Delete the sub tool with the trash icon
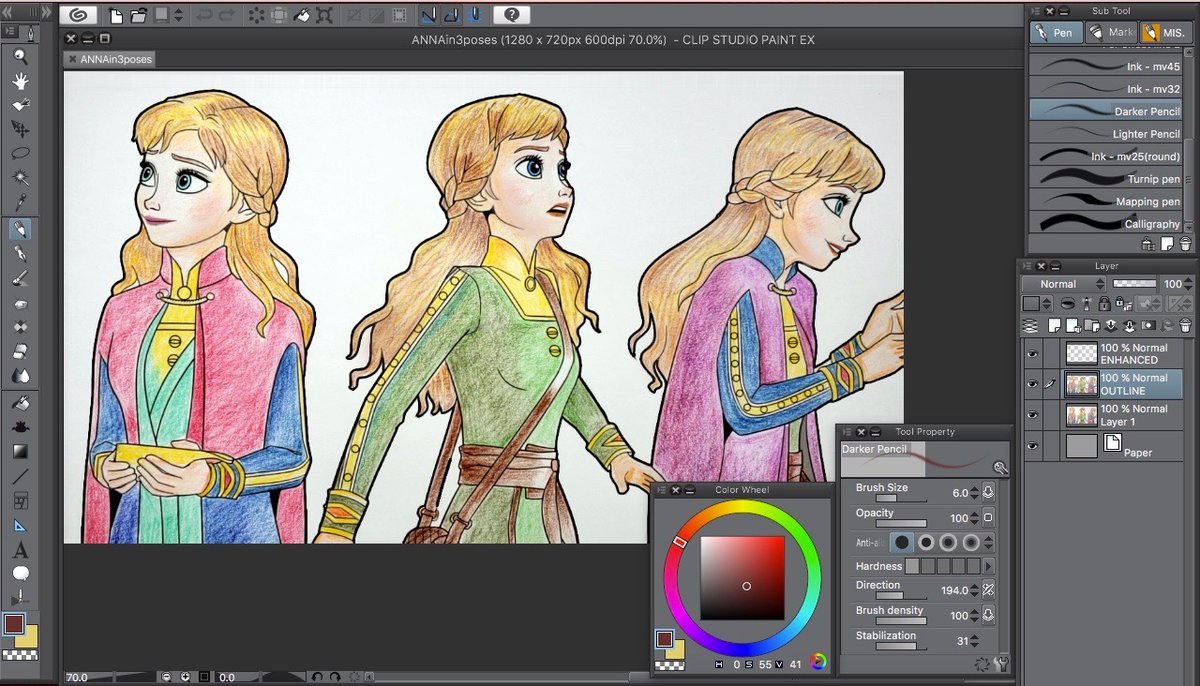Image resolution: width=1200 pixels, height=686 pixels. [1185, 243]
